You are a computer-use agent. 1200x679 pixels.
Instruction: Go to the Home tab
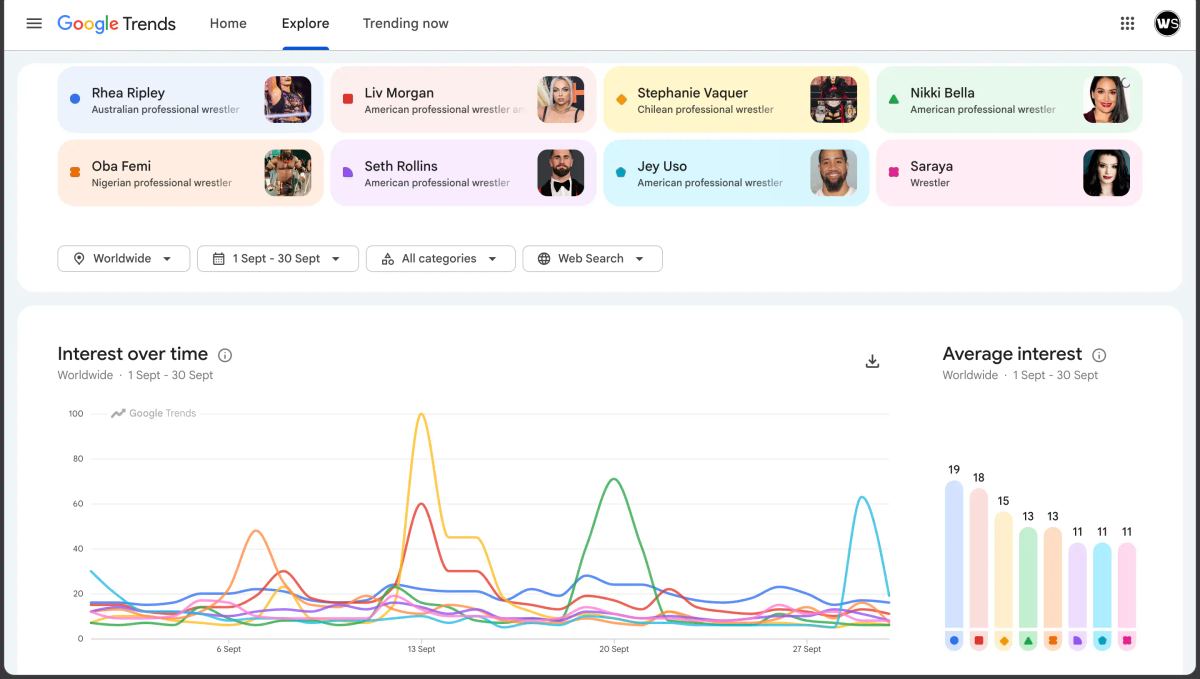click(228, 23)
